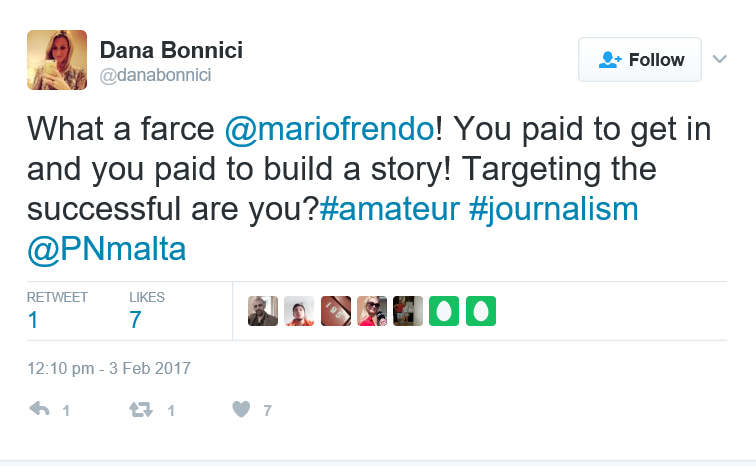This screenshot has width=756, height=466.
Task: Click the retweet icon below tweet
Action: 141,410
